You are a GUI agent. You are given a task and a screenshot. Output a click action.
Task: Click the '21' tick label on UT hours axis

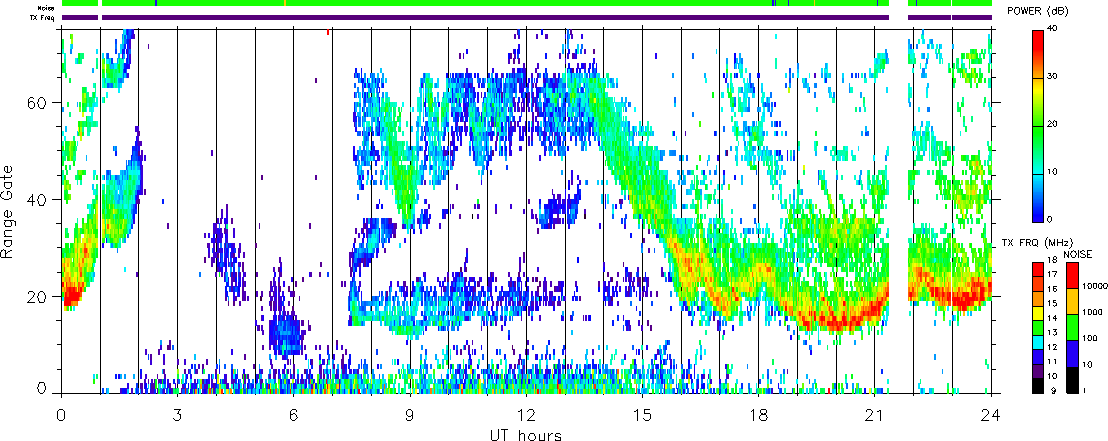tap(875, 414)
